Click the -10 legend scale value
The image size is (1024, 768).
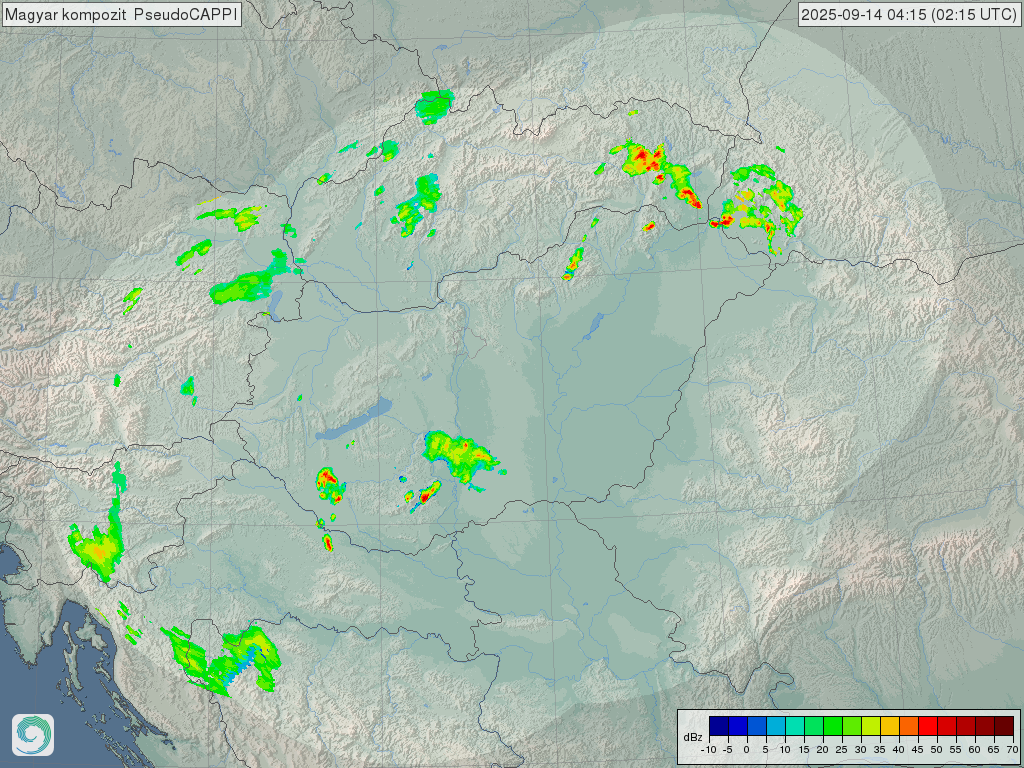709,750
